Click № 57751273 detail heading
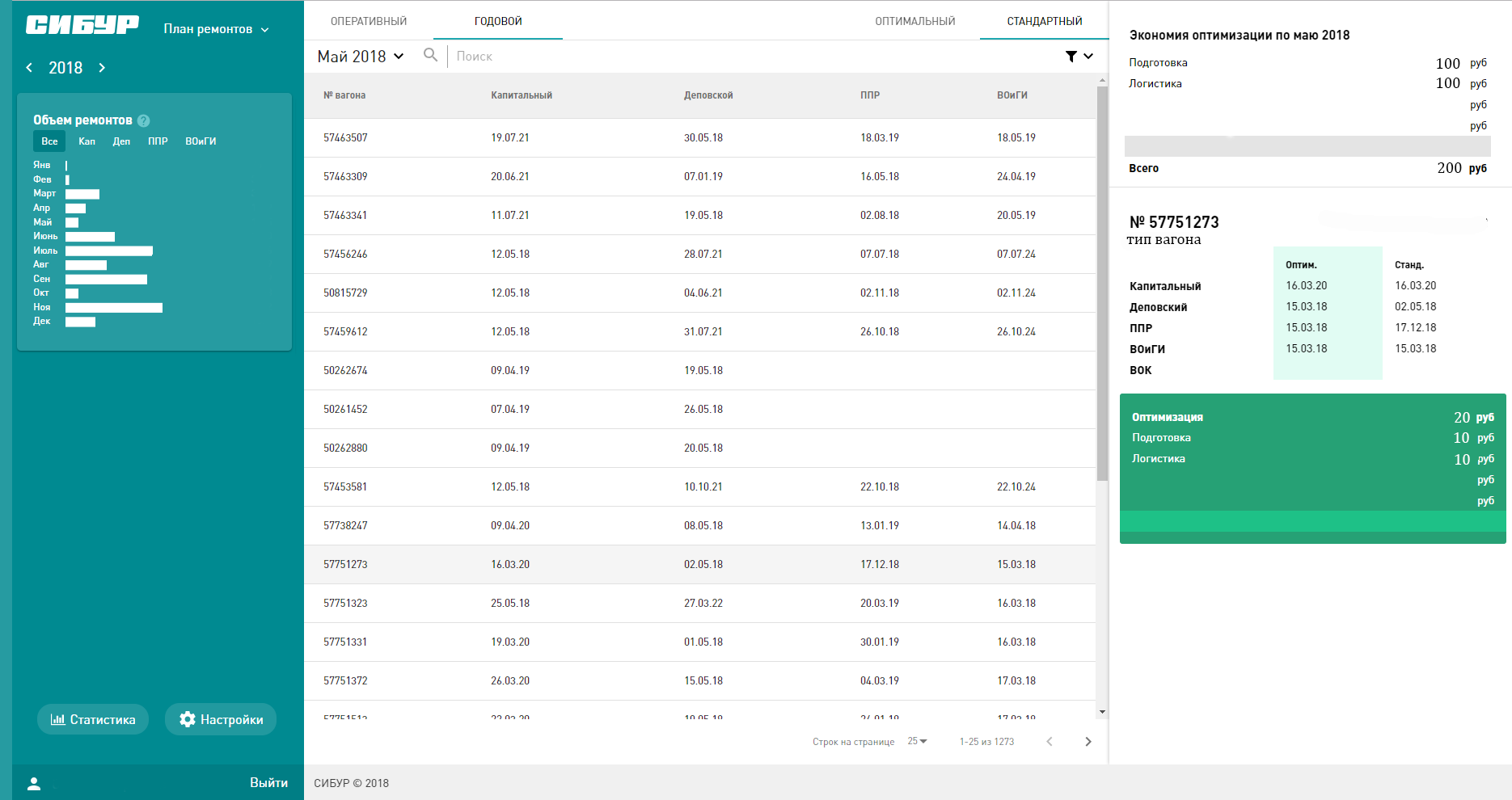This screenshot has width=1512, height=800. [1174, 222]
